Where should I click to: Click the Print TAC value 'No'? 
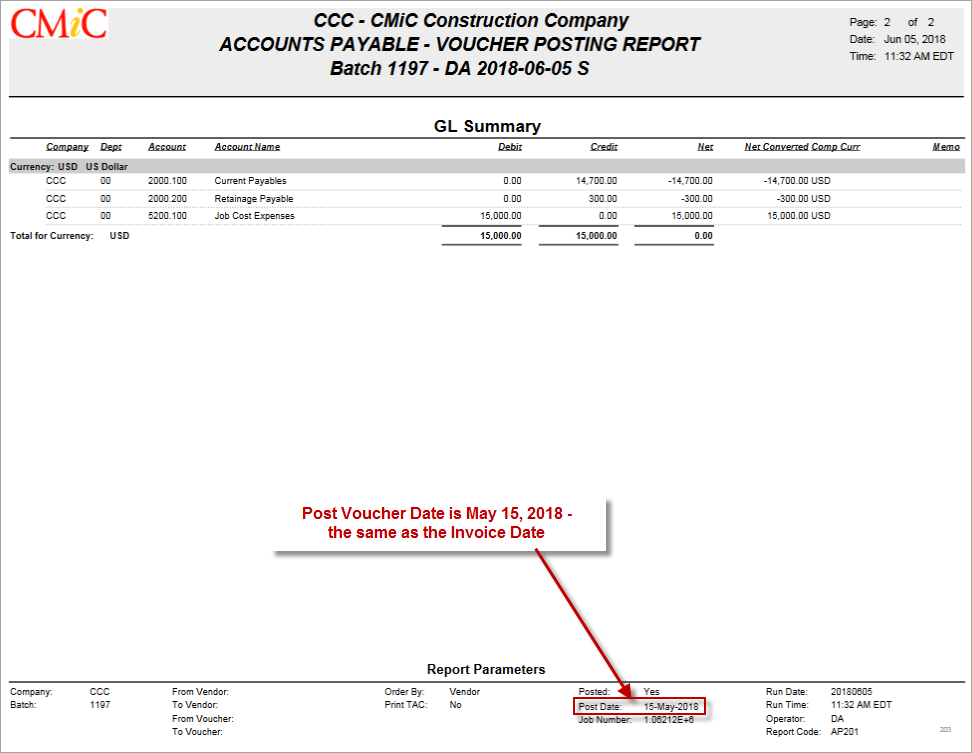pyautogui.click(x=456, y=705)
